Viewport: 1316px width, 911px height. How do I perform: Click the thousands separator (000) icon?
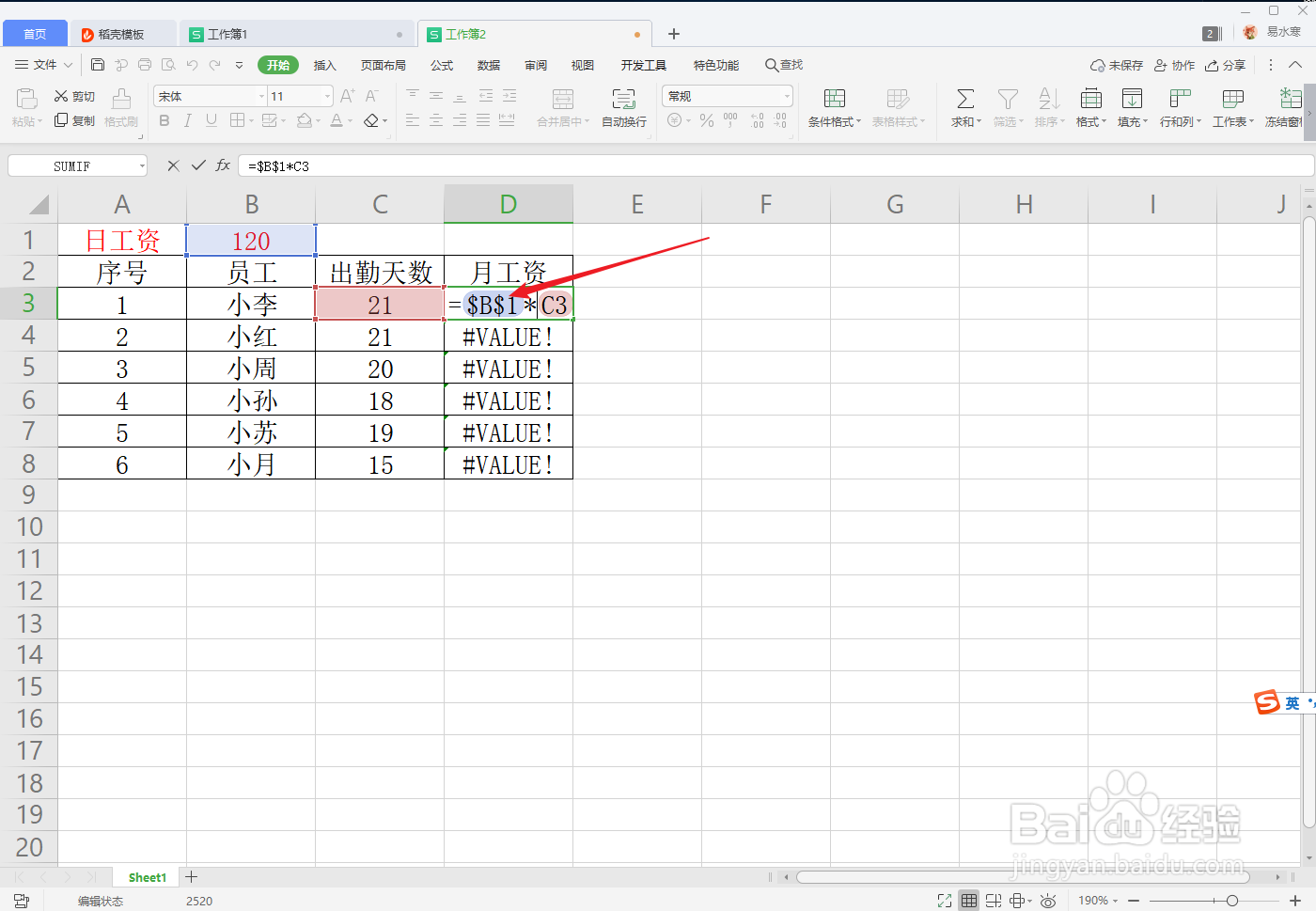(730, 120)
